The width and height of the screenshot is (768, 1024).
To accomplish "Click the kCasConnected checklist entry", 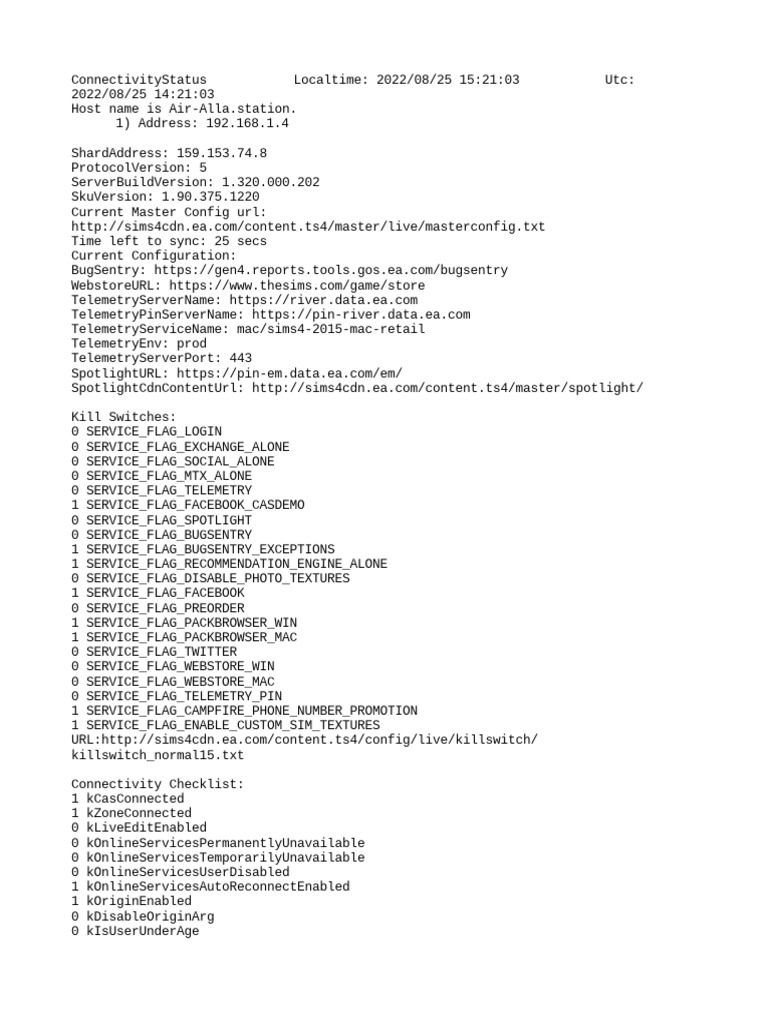I will 127,798.
